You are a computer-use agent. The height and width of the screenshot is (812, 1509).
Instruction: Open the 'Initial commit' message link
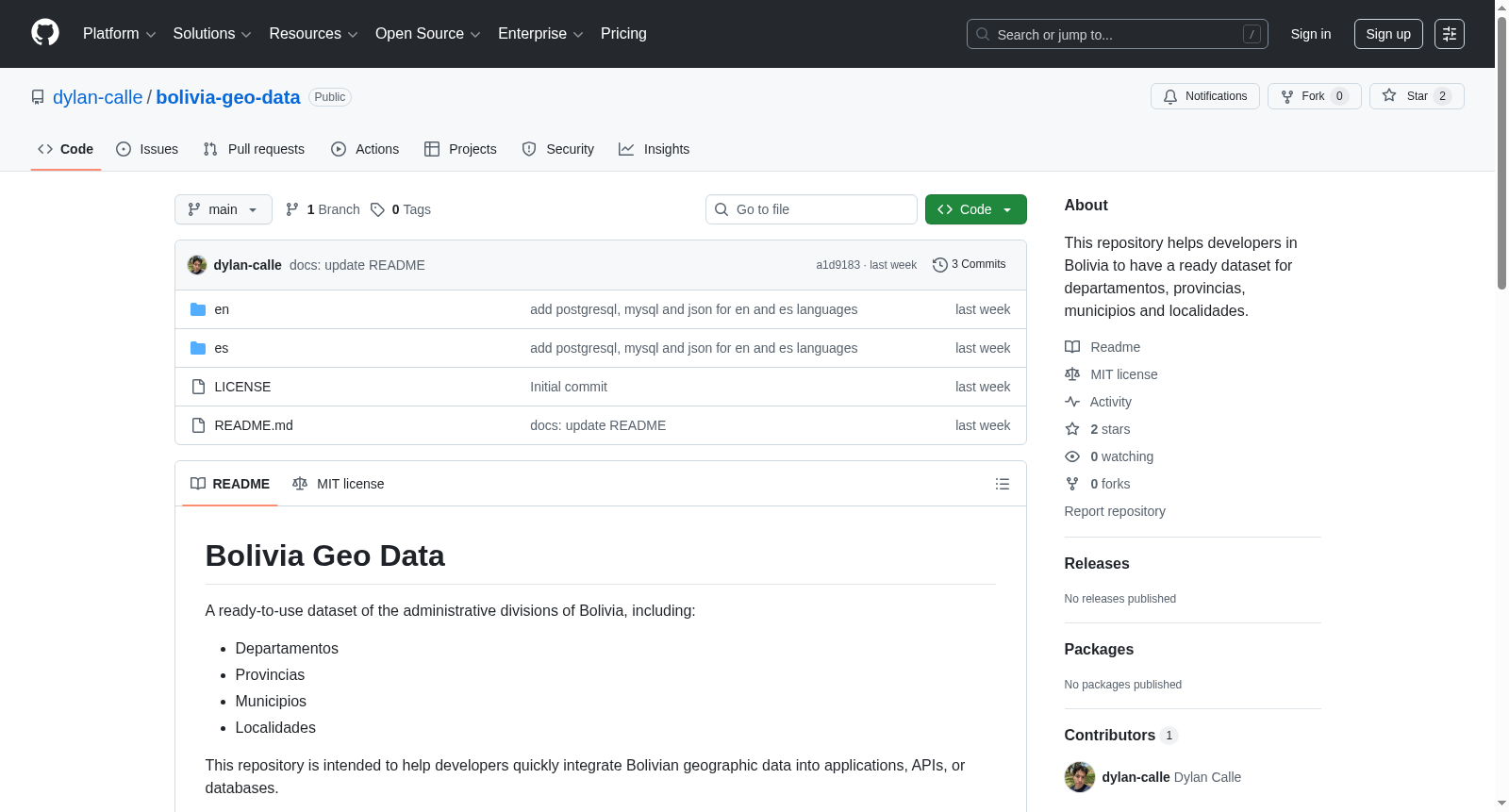(569, 387)
